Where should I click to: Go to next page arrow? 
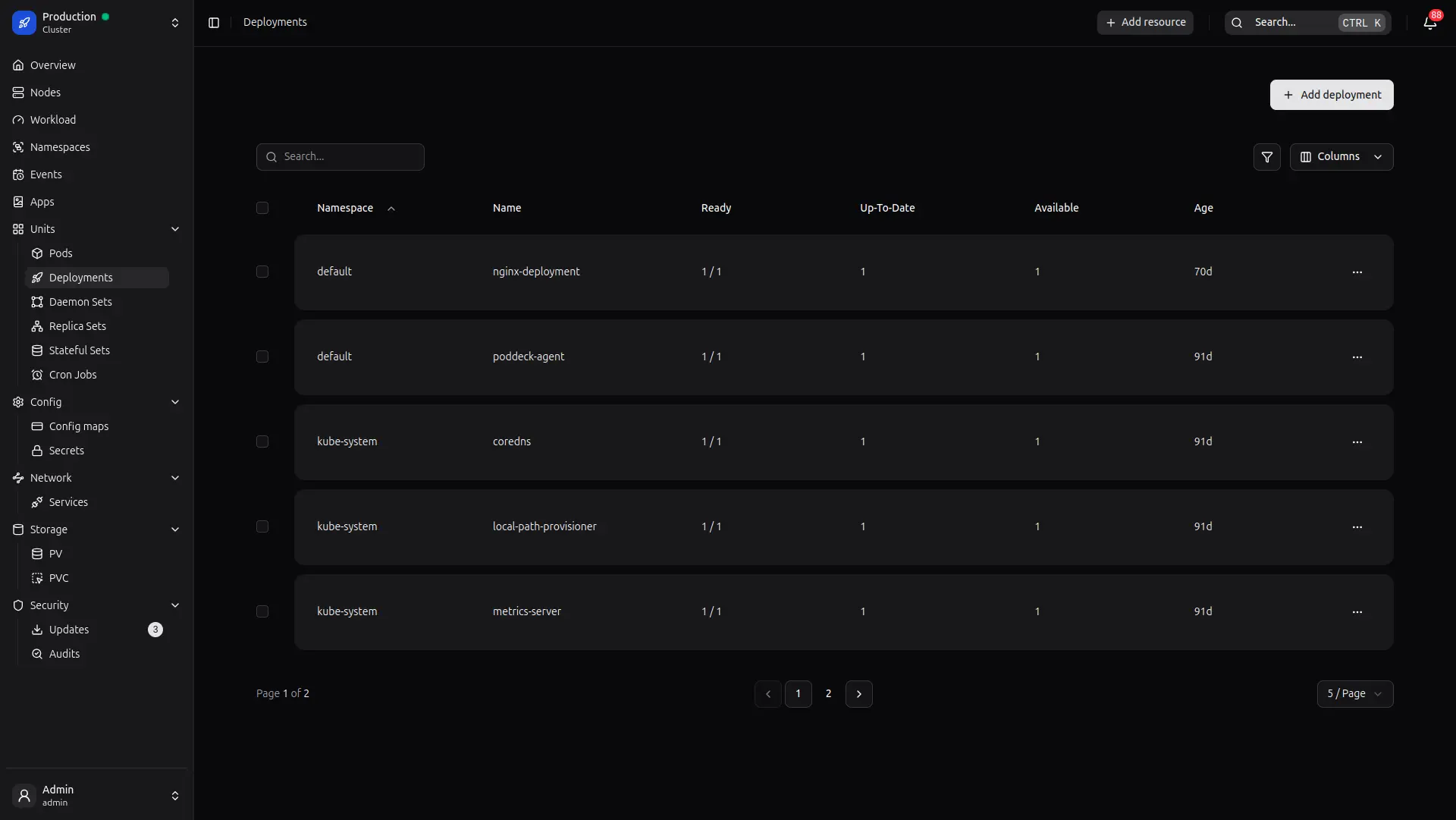click(x=858, y=694)
